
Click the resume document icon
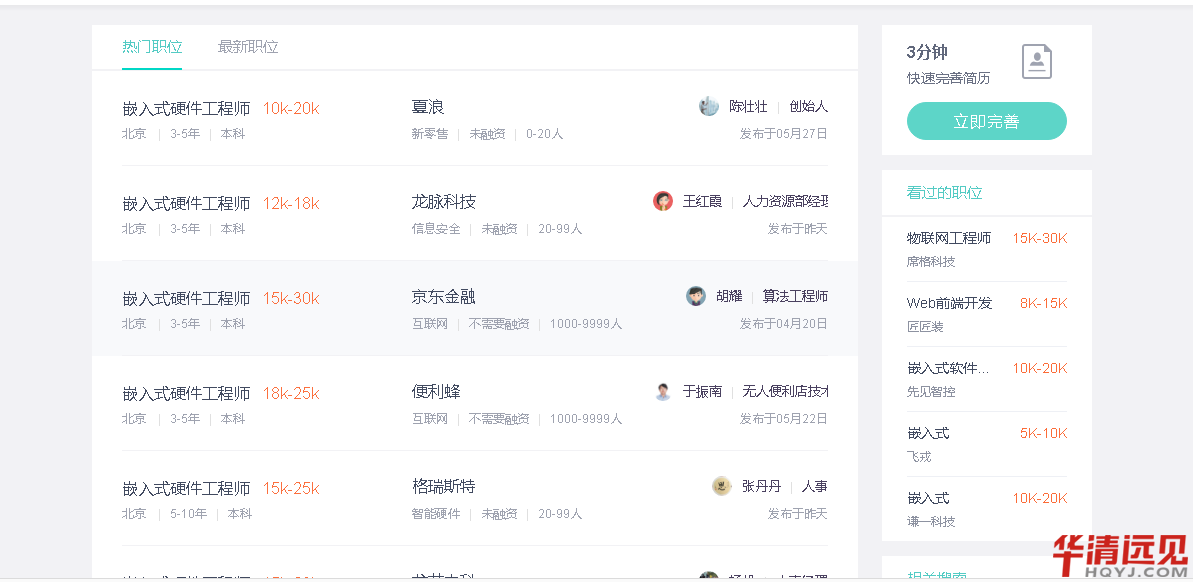pyautogui.click(x=1037, y=62)
